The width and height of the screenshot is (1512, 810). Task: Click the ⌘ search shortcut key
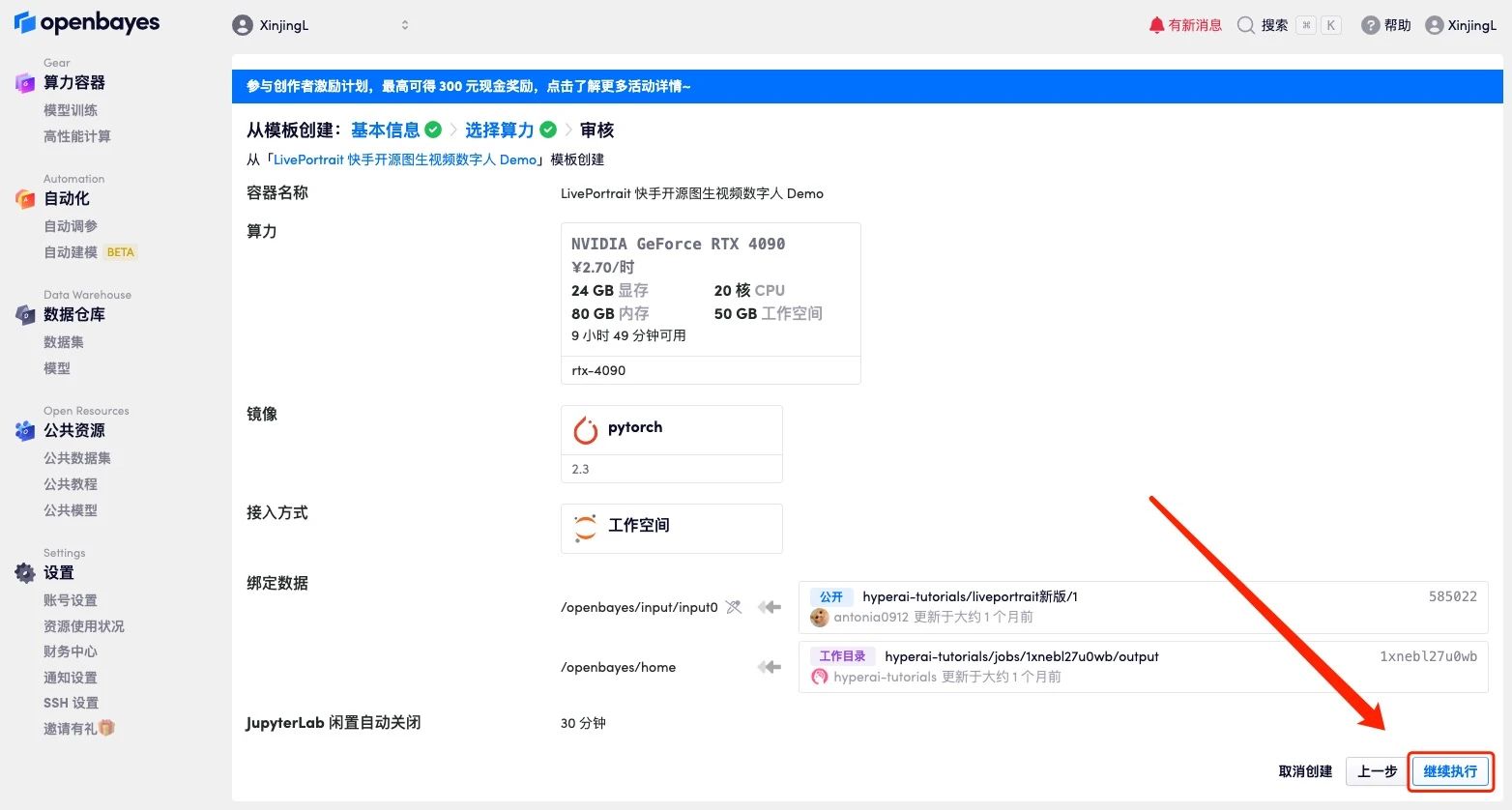point(1306,25)
